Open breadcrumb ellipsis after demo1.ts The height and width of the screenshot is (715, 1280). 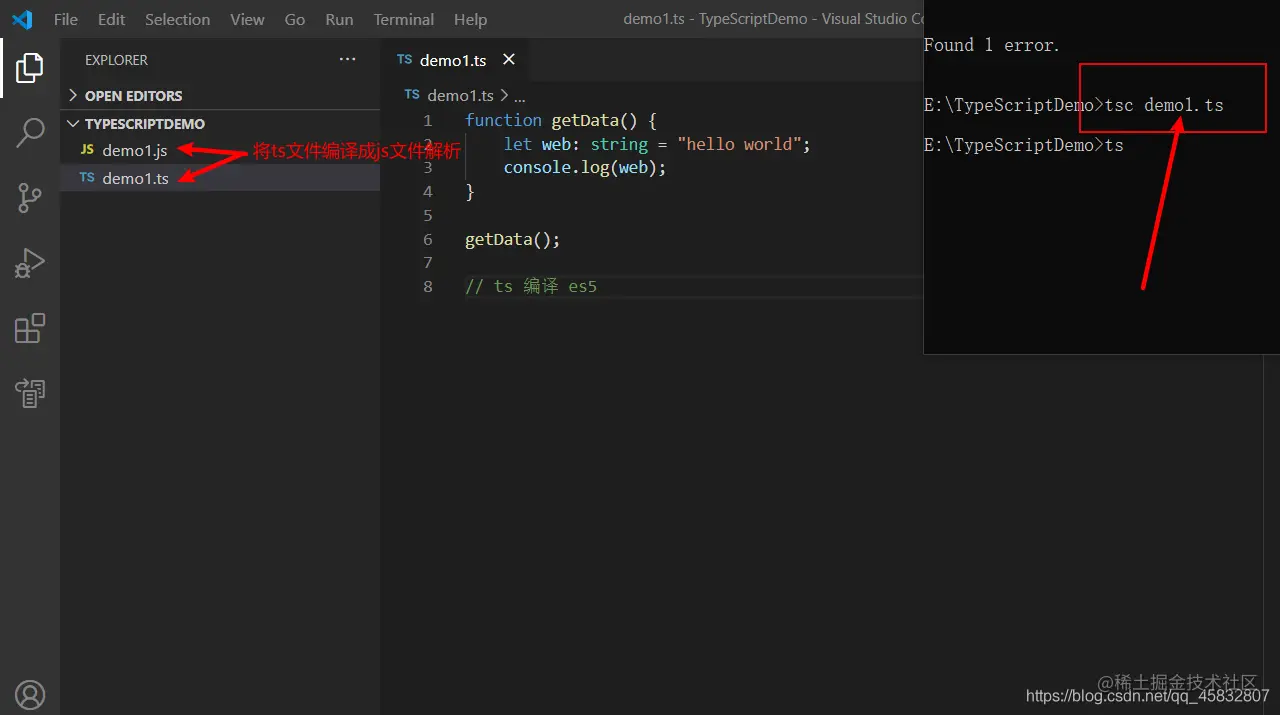pyautogui.click(x=519, y=96)
